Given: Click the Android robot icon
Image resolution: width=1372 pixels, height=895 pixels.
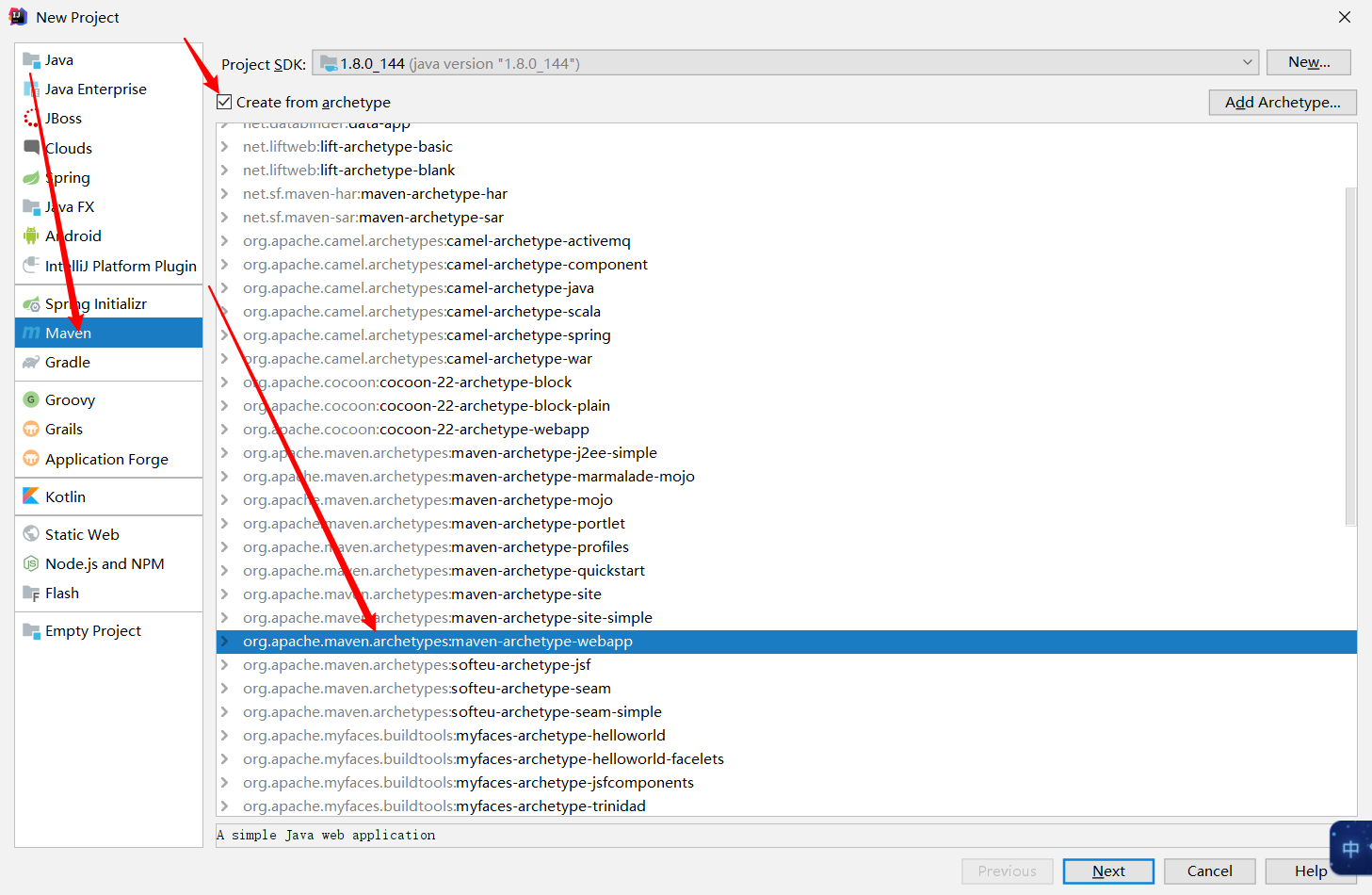Looking at the screenshot, I should 31,236.
